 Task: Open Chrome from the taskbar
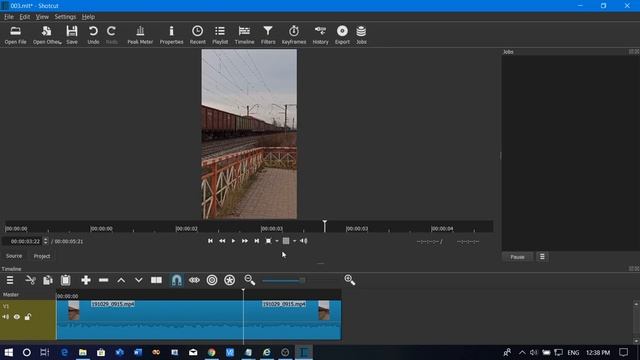tap(211, 352)
